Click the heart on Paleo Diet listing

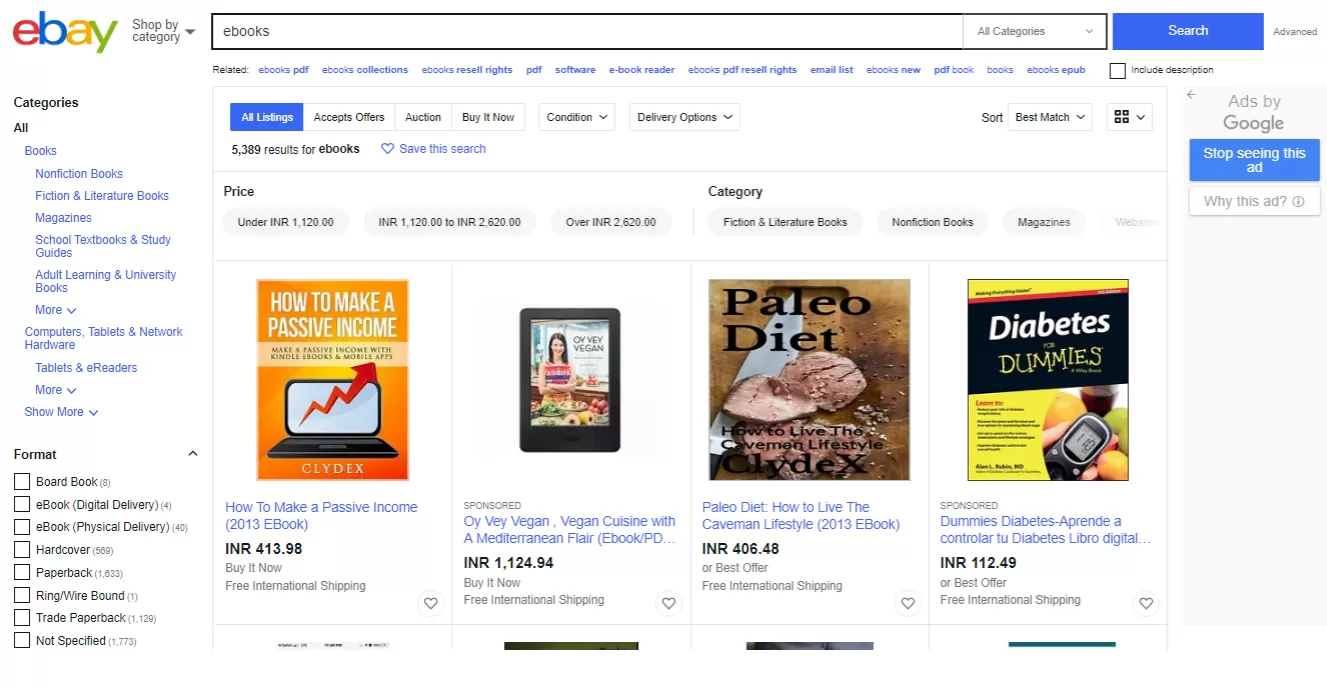tap(907, 603)
